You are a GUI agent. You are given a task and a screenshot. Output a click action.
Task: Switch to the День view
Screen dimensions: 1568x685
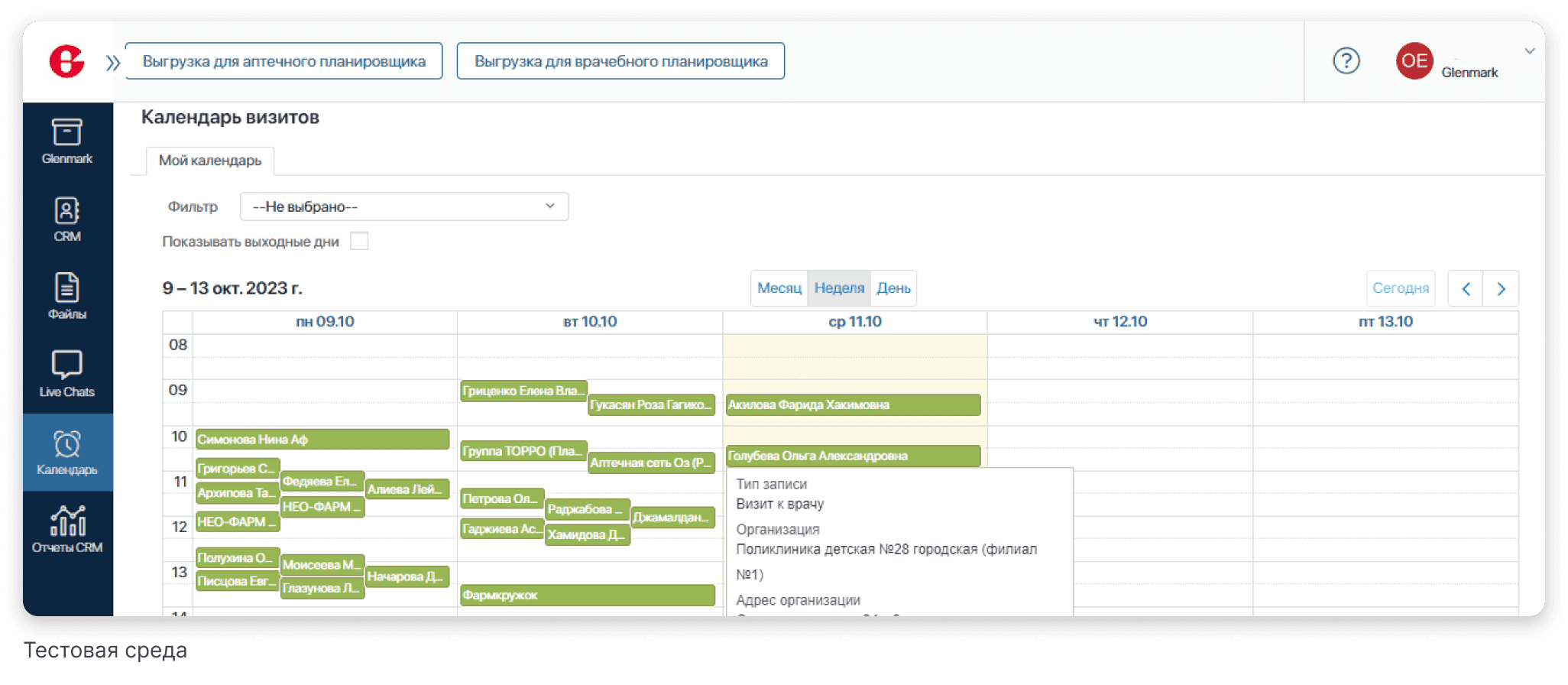pyautogui.click(x=893, y=288)
